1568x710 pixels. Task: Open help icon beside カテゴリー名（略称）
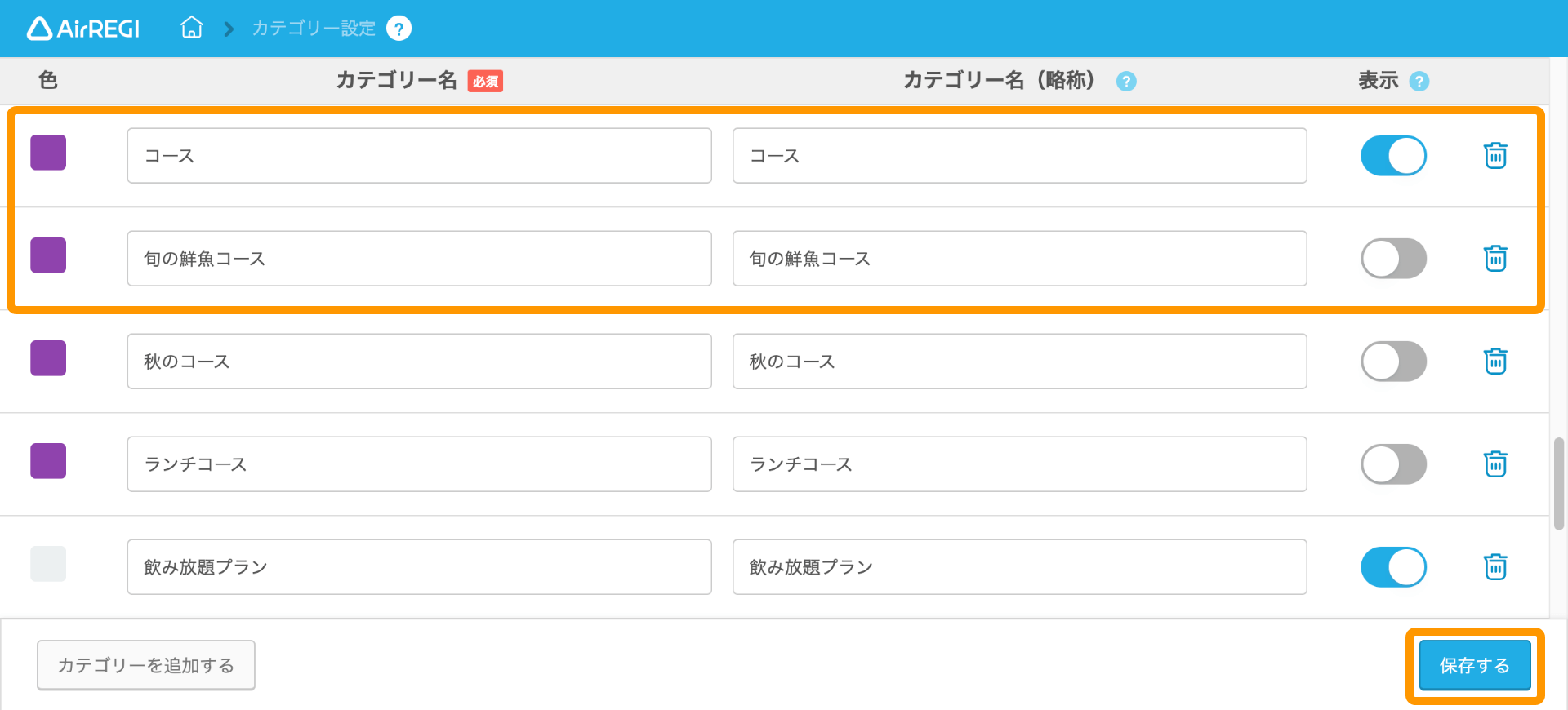(x=1126, y=81)
